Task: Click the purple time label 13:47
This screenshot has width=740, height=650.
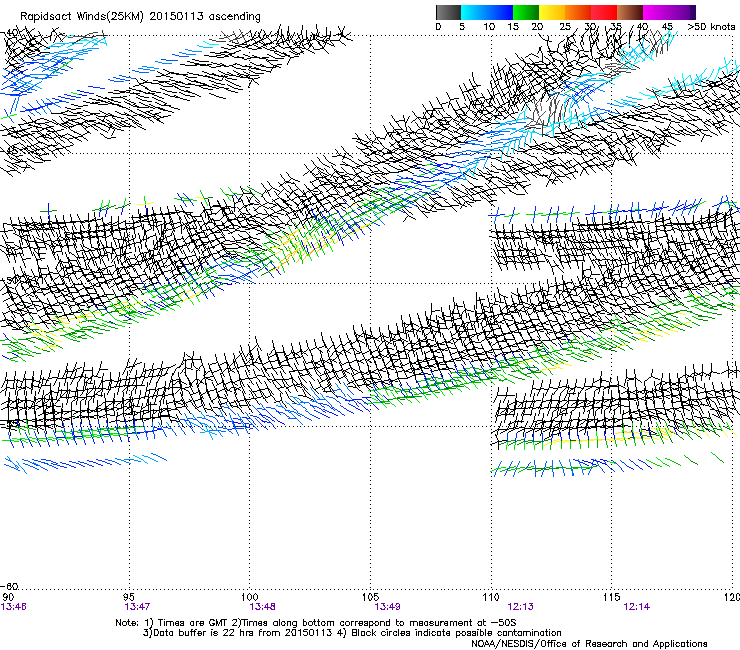Action: click(x=137, y=607)
